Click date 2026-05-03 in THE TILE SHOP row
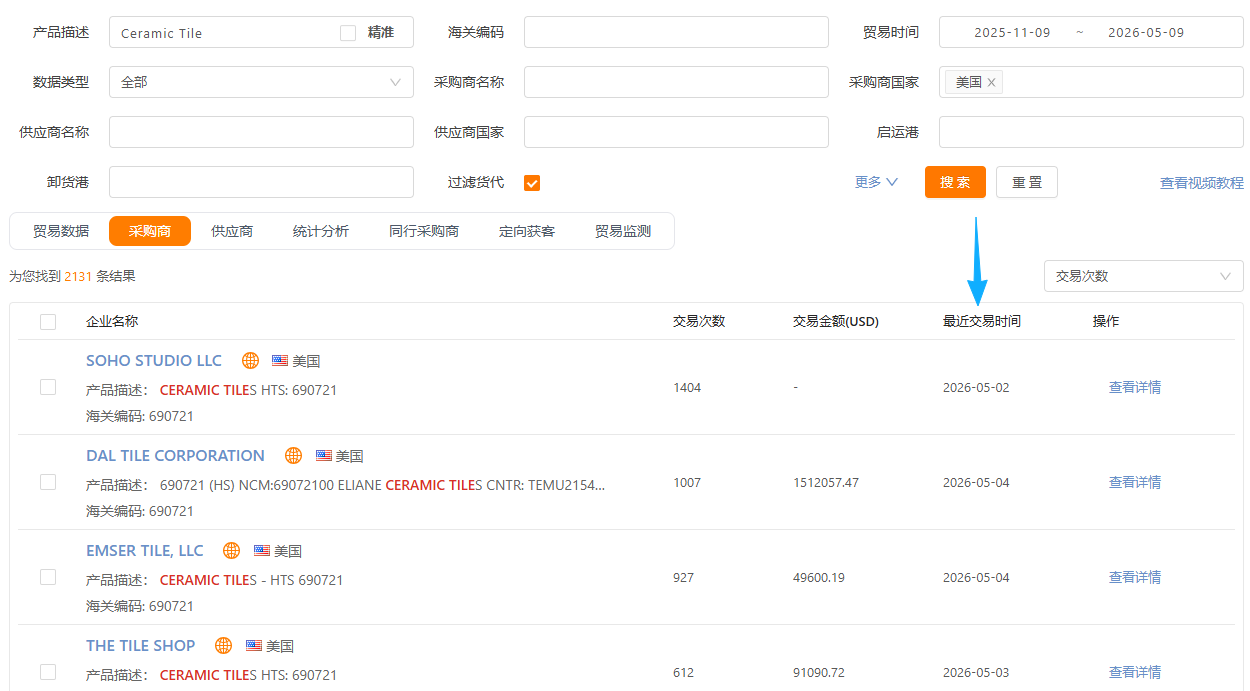 pyautogui.click(x=976, y=673)
